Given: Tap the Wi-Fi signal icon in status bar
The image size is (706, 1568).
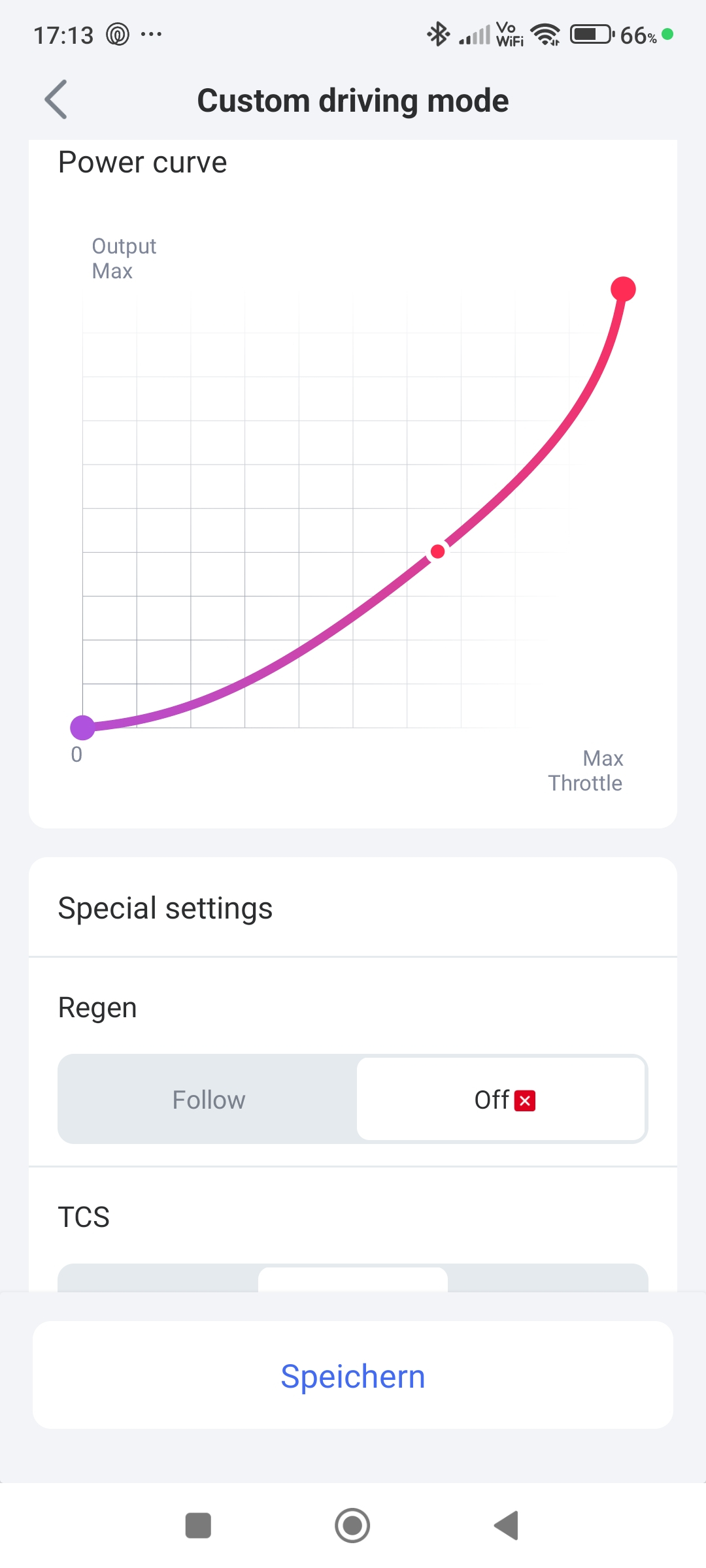Looking at the screenshot, I should pos(545,34).
